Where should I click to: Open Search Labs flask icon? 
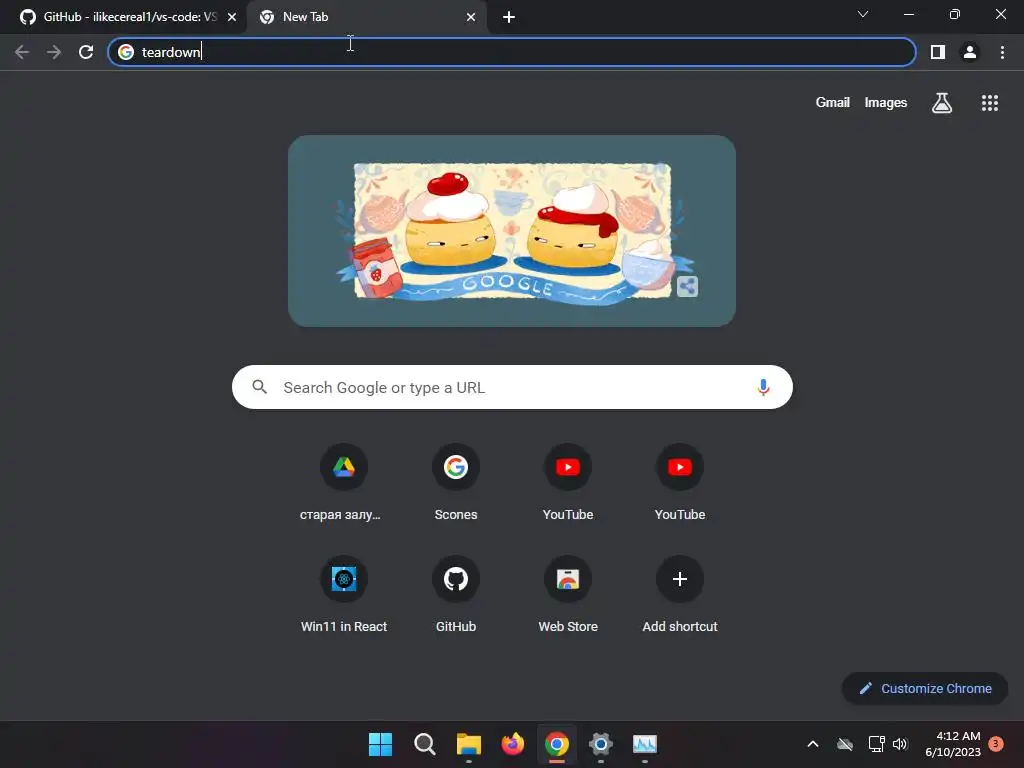(942, 103)
